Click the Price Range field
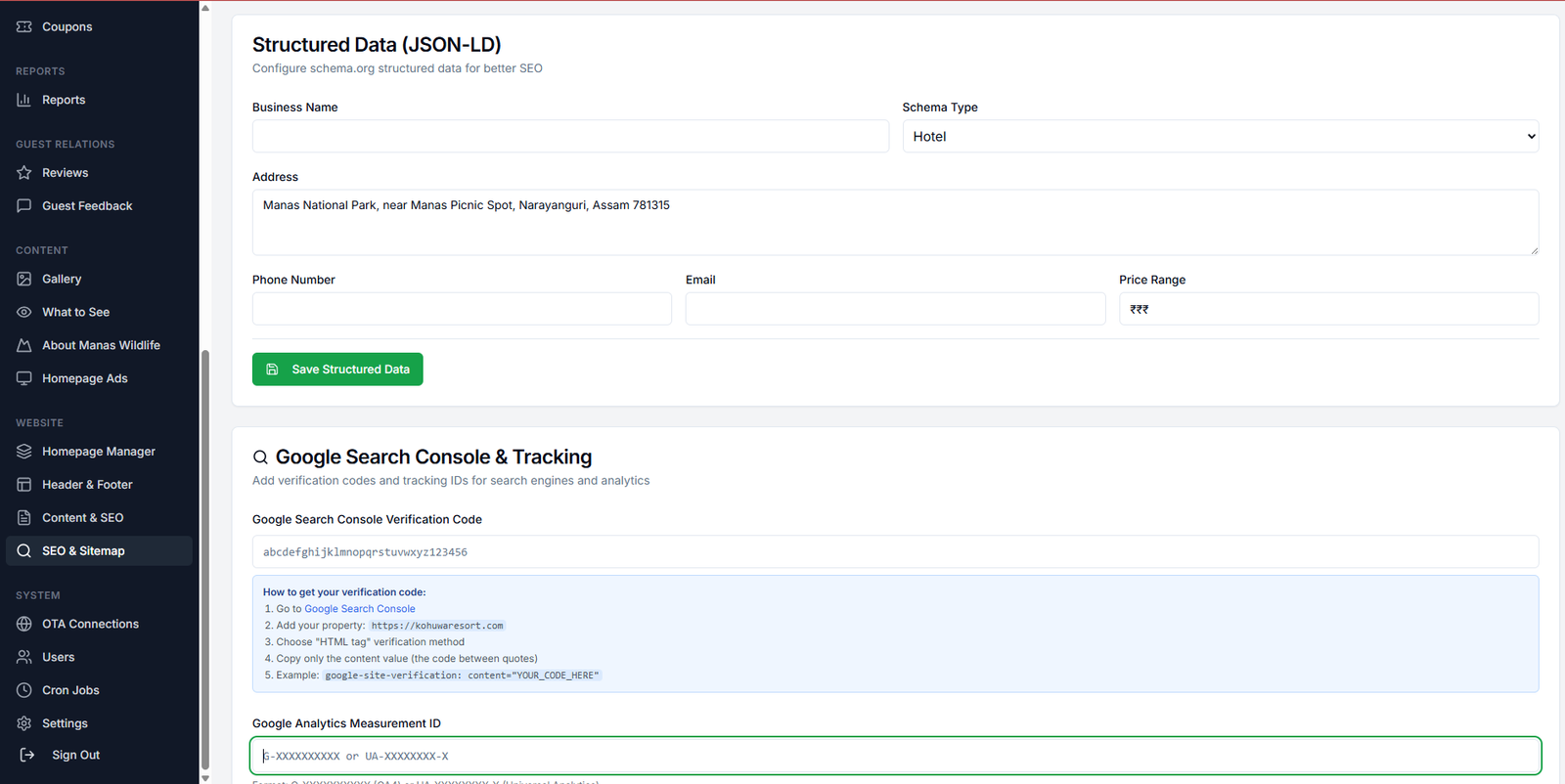Screen dimensions: 1565x784 pos(1329,309)
